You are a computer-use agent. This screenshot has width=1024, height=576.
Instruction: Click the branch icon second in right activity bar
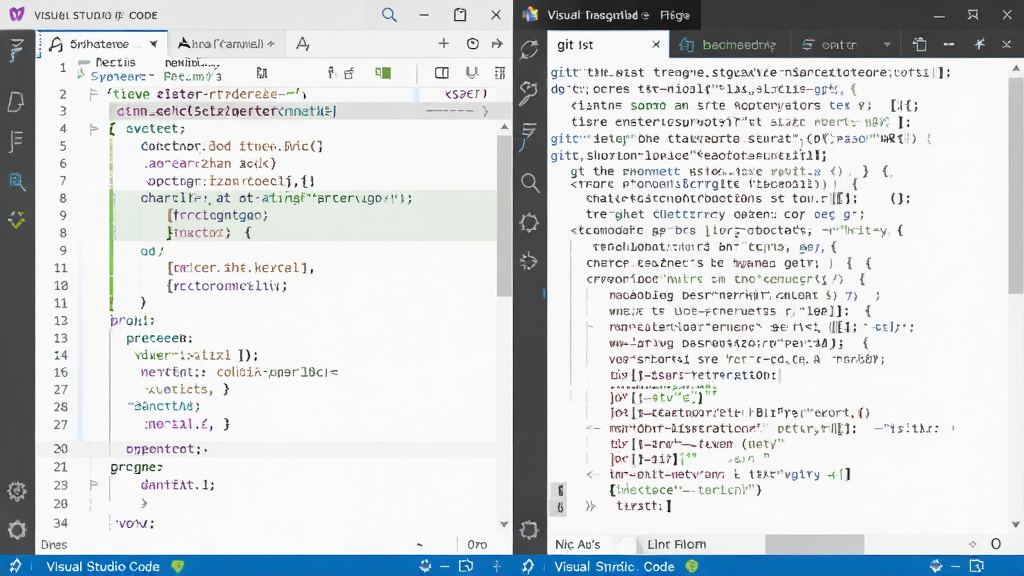(528, 93)
